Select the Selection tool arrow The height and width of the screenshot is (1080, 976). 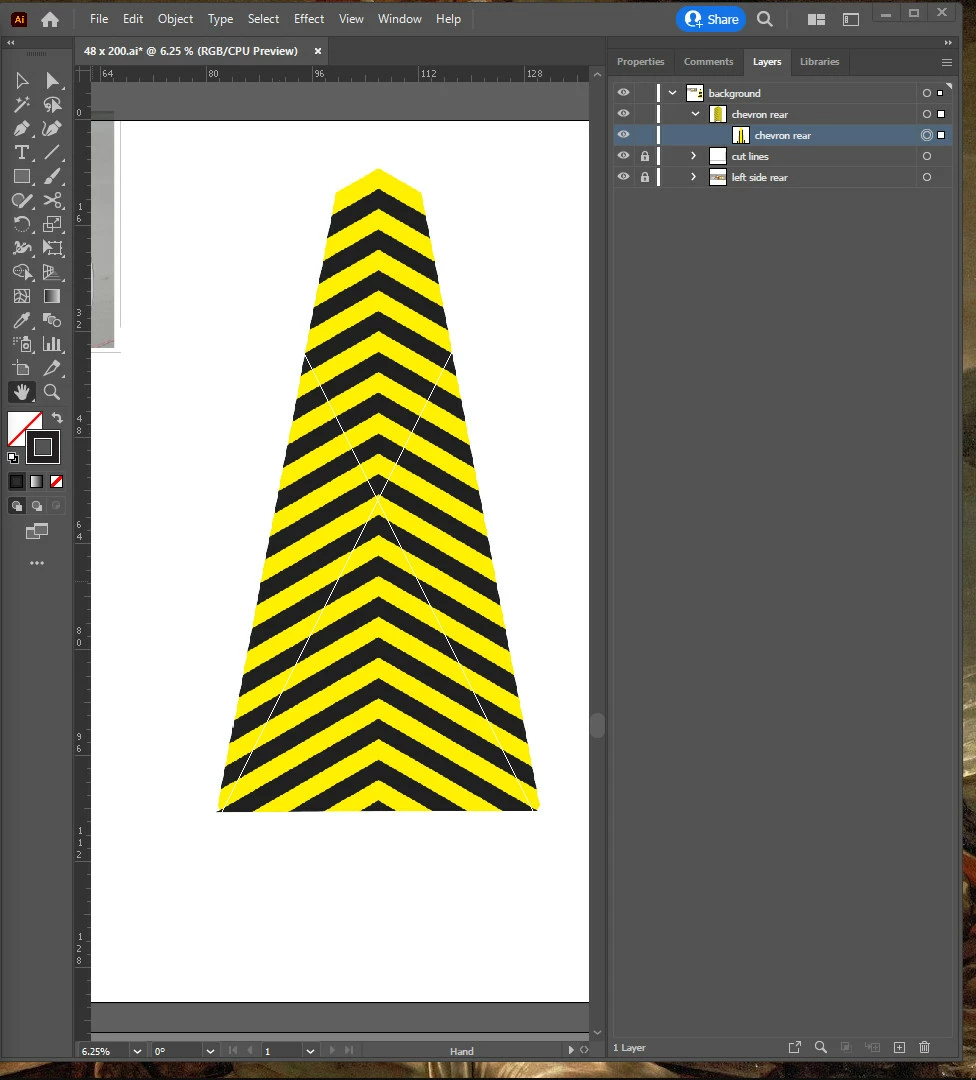pos(21,81)
